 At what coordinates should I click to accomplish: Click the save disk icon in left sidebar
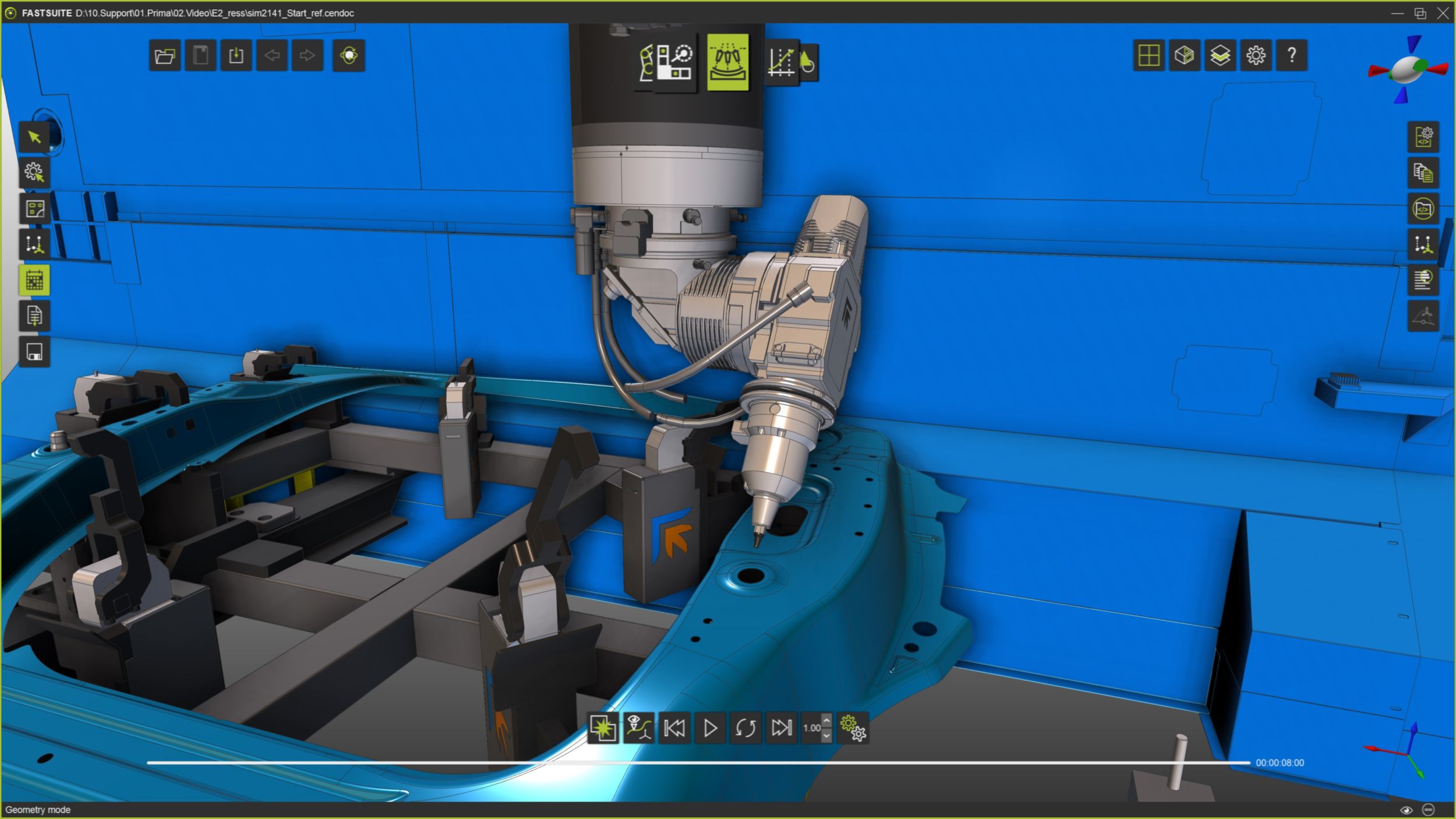coord(34,352)
